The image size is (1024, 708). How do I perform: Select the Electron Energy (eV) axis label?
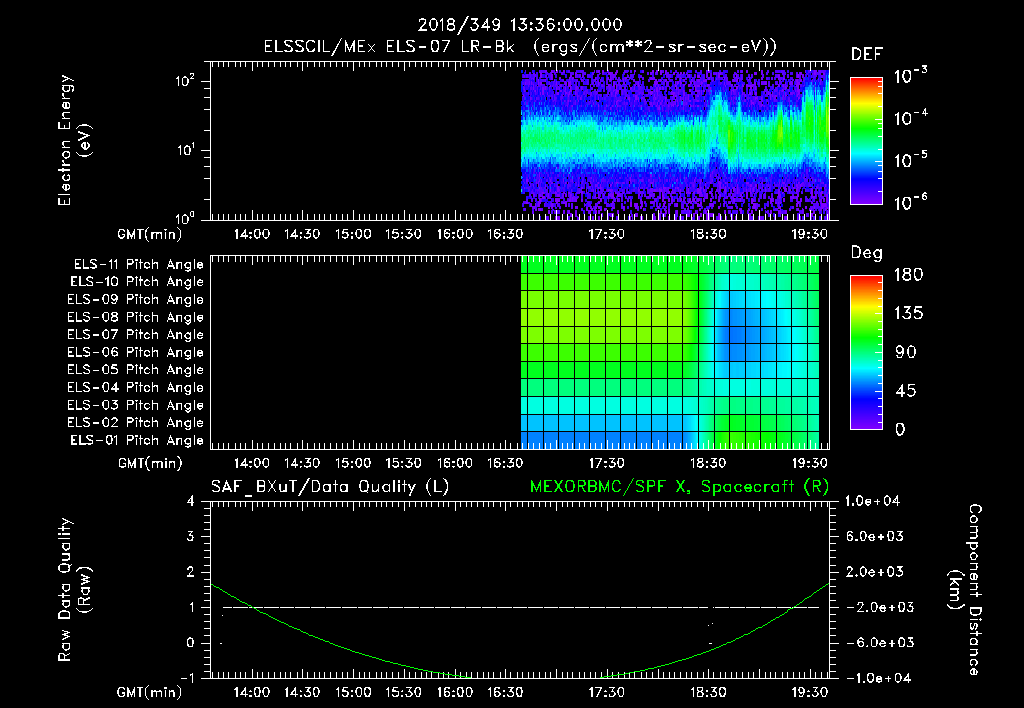point(74,140)
